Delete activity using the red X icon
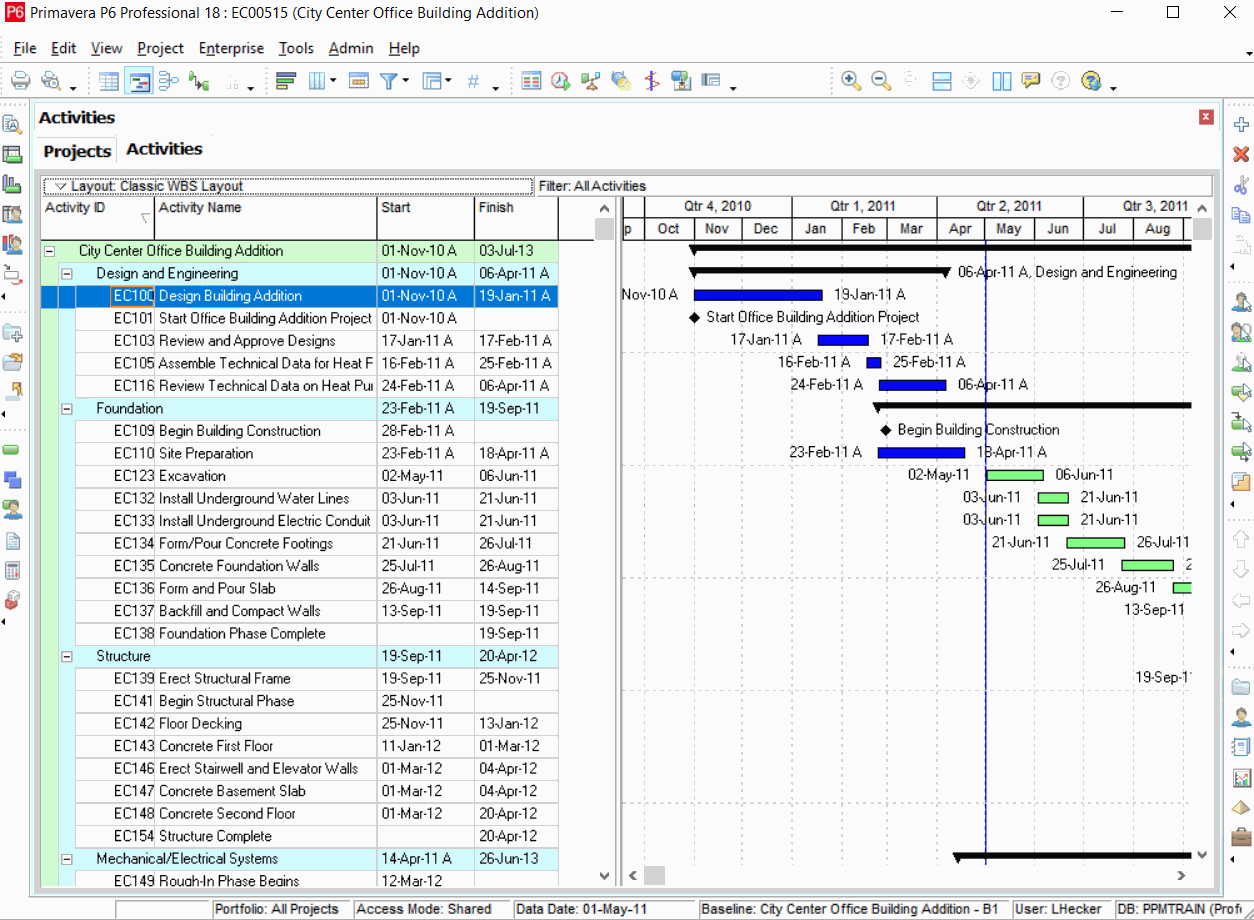The height and width of the screenshot is (920, 1254). click(x=1240, y=154)
